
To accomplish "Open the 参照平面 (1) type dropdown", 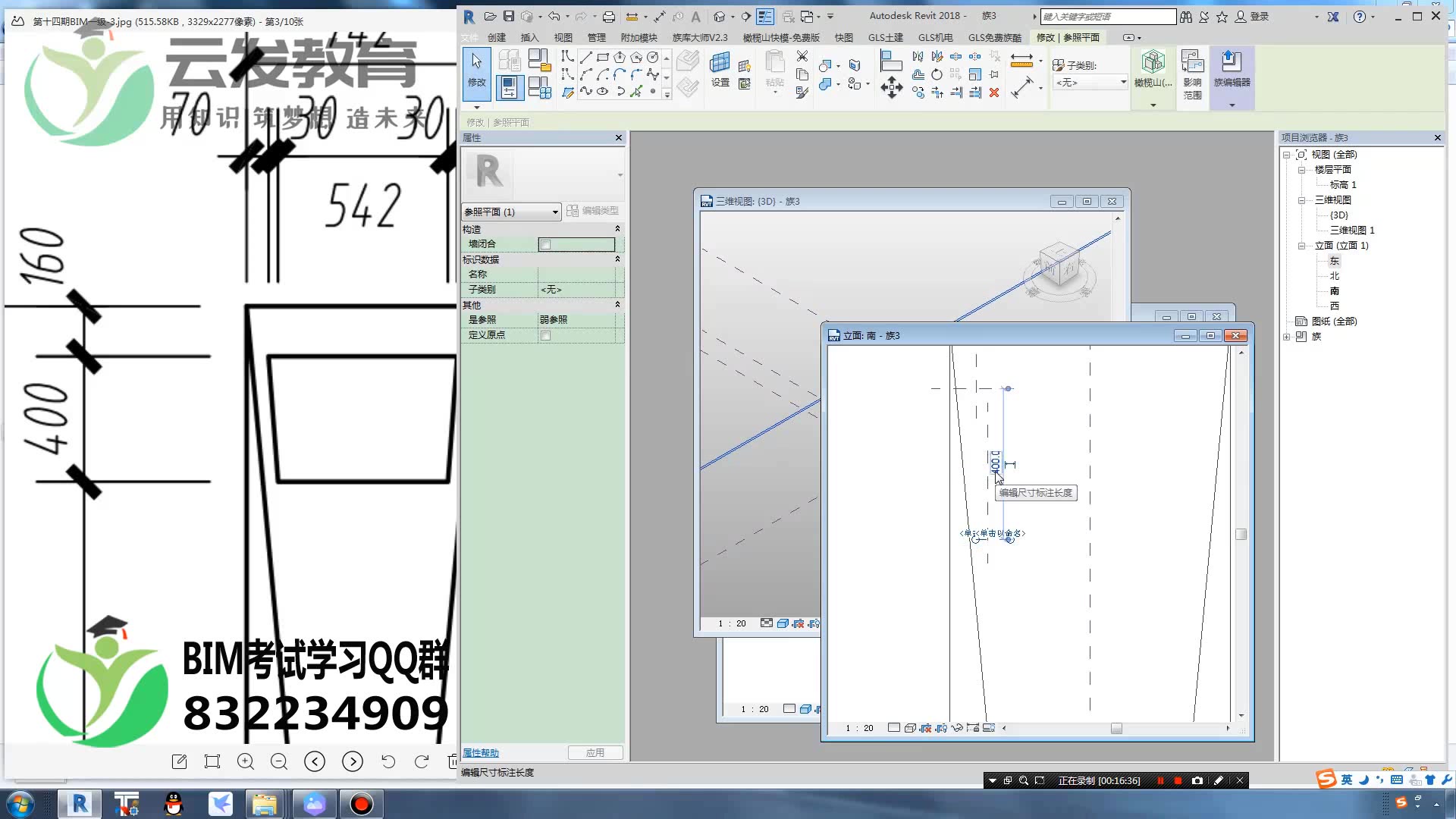I will click(511, 212).
